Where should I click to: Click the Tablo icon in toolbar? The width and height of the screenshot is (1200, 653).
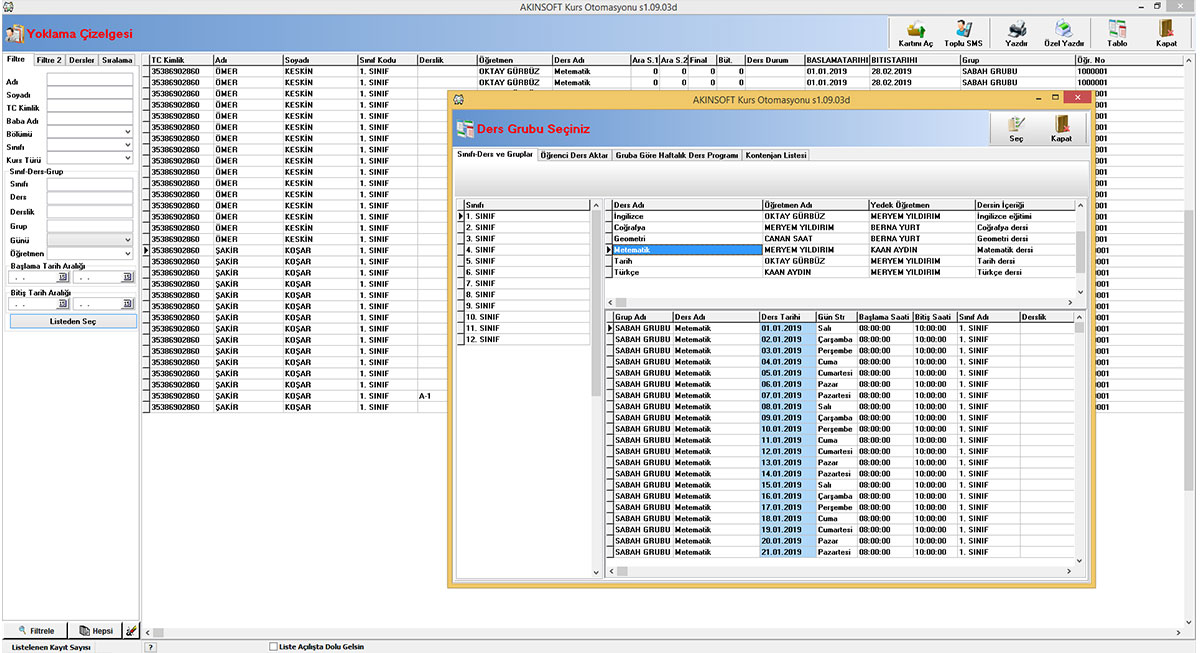pyautogui.click(x=1117, y=34)
